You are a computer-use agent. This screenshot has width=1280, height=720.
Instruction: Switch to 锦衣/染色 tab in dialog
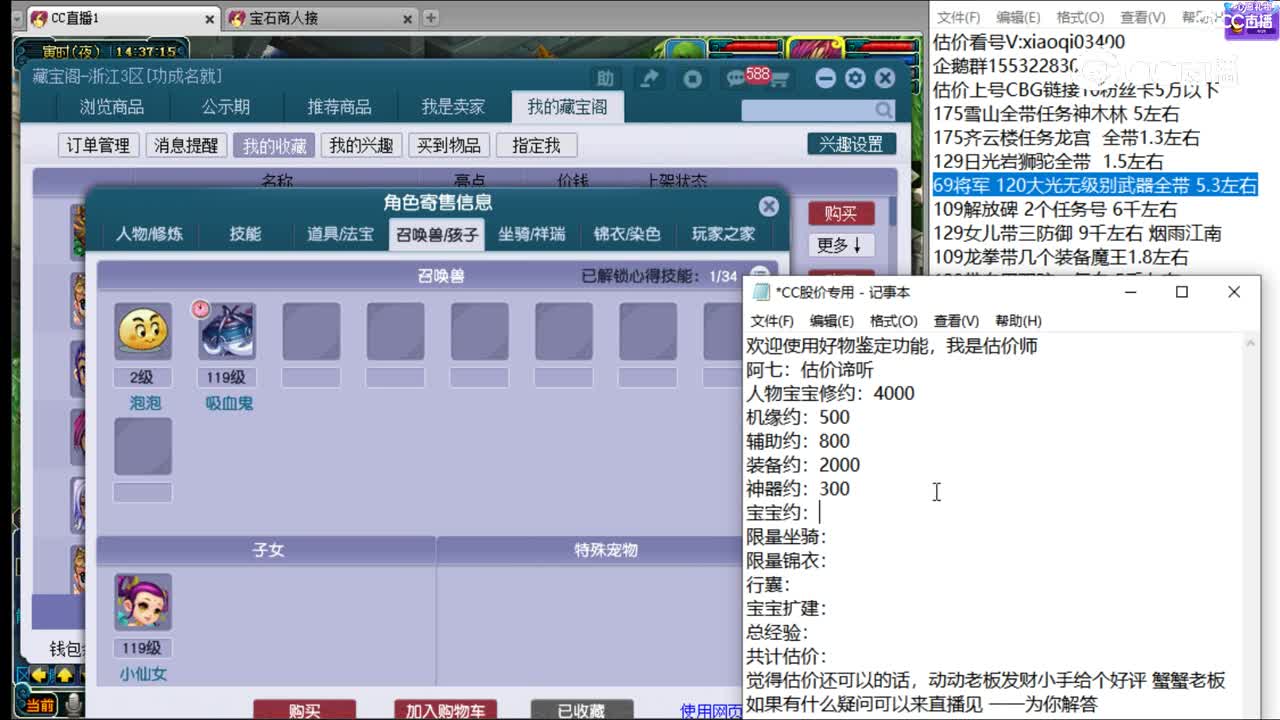click(x=627, y=234)
